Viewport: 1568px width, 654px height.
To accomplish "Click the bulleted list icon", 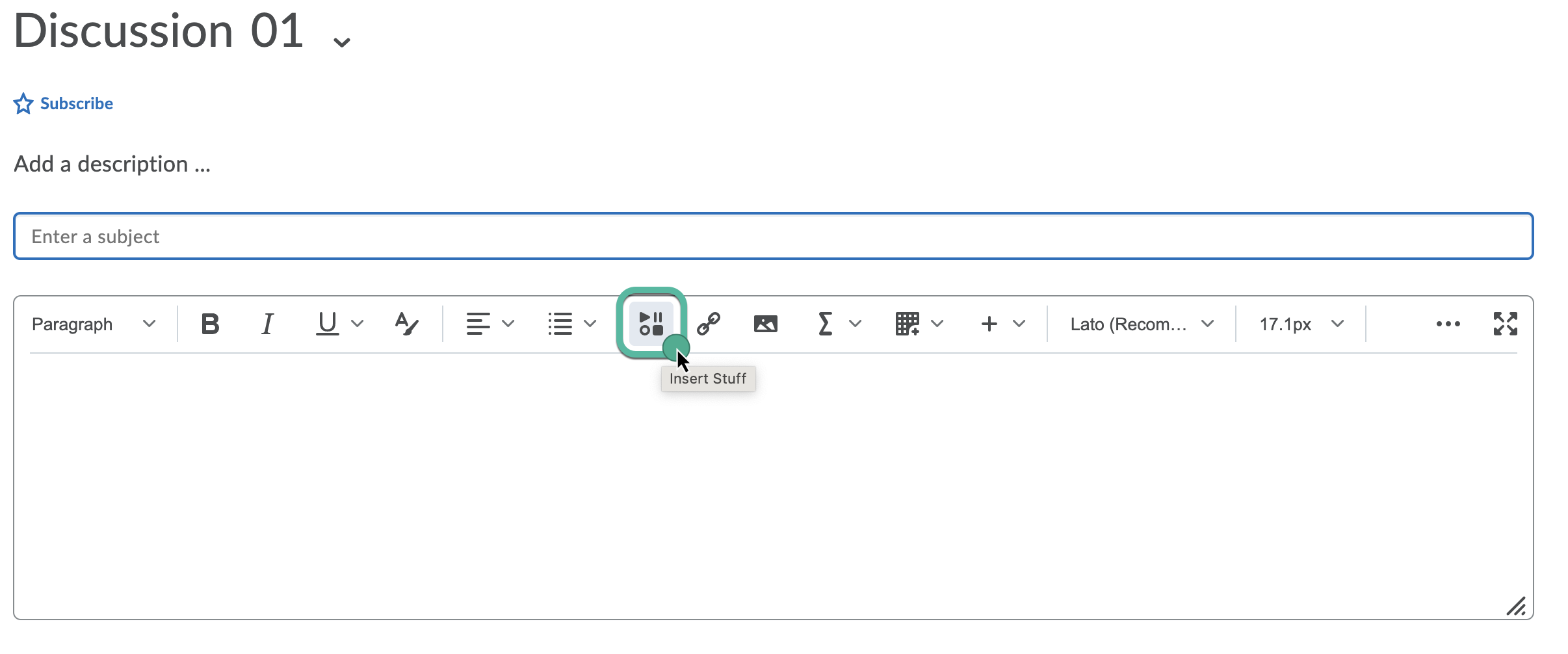I will point(560,324).
